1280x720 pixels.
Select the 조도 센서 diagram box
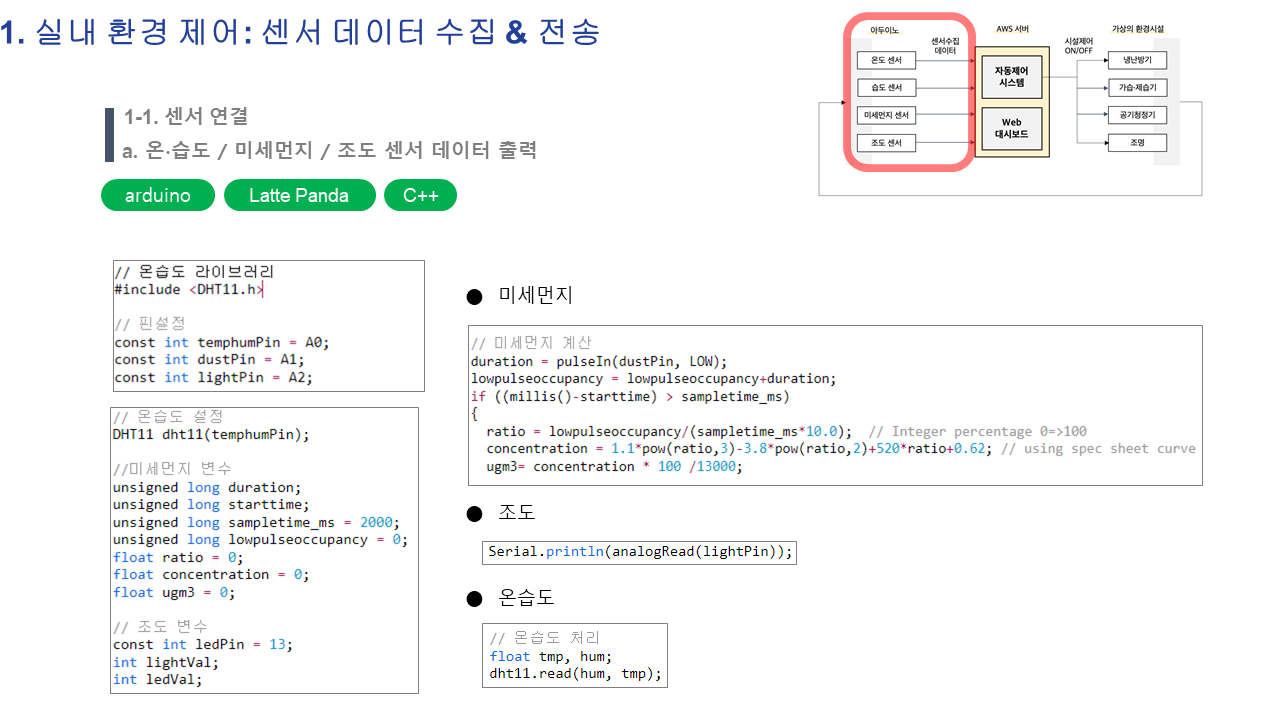[886, 144]
